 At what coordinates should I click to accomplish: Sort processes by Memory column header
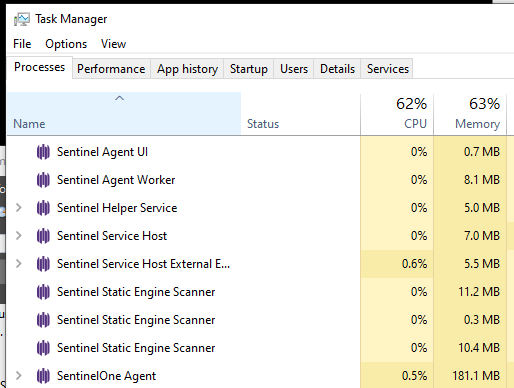(470, 114)
